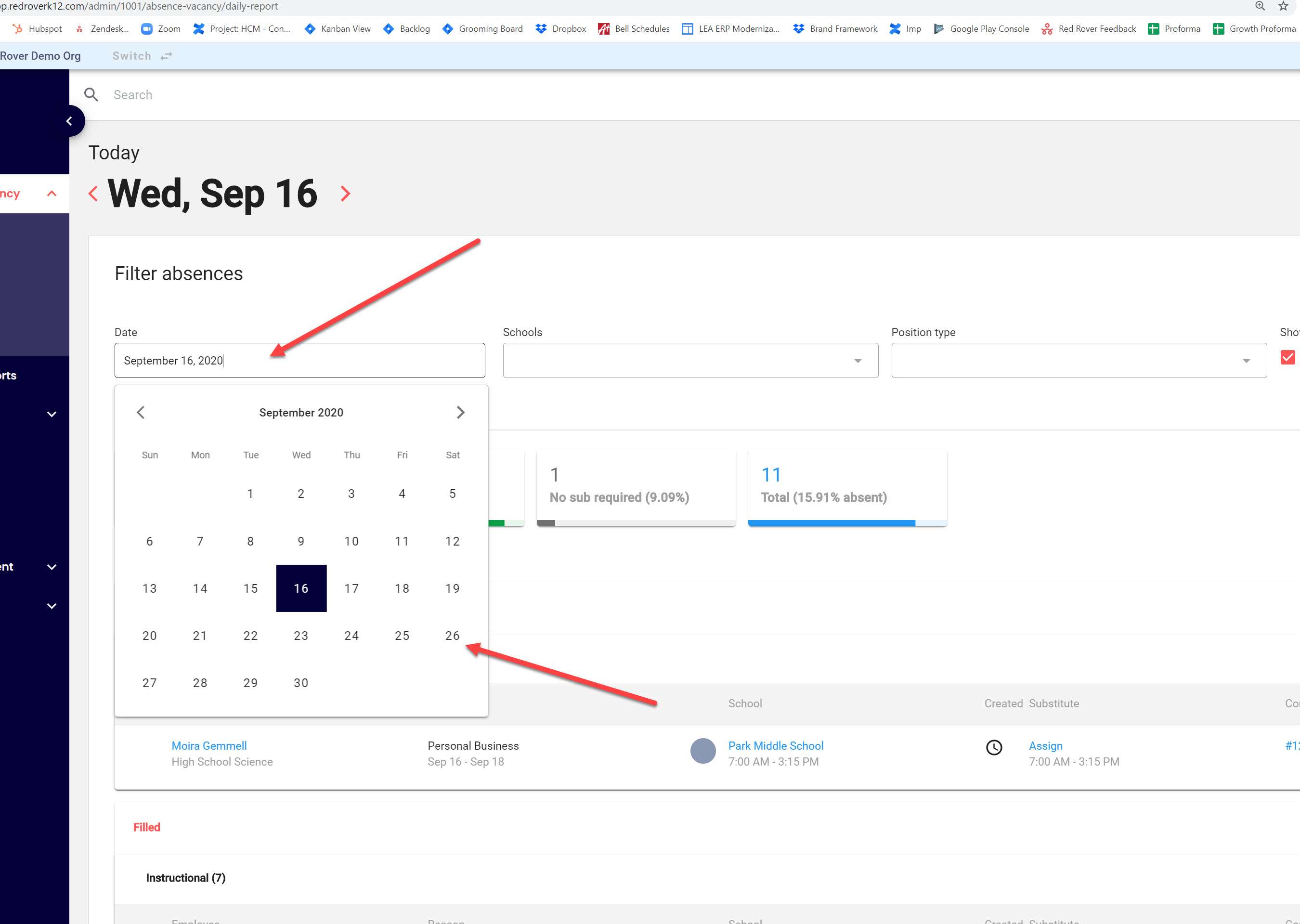Show the next month in the calendar
This screenshot has width=1300, height=924.
coord(460,412)
